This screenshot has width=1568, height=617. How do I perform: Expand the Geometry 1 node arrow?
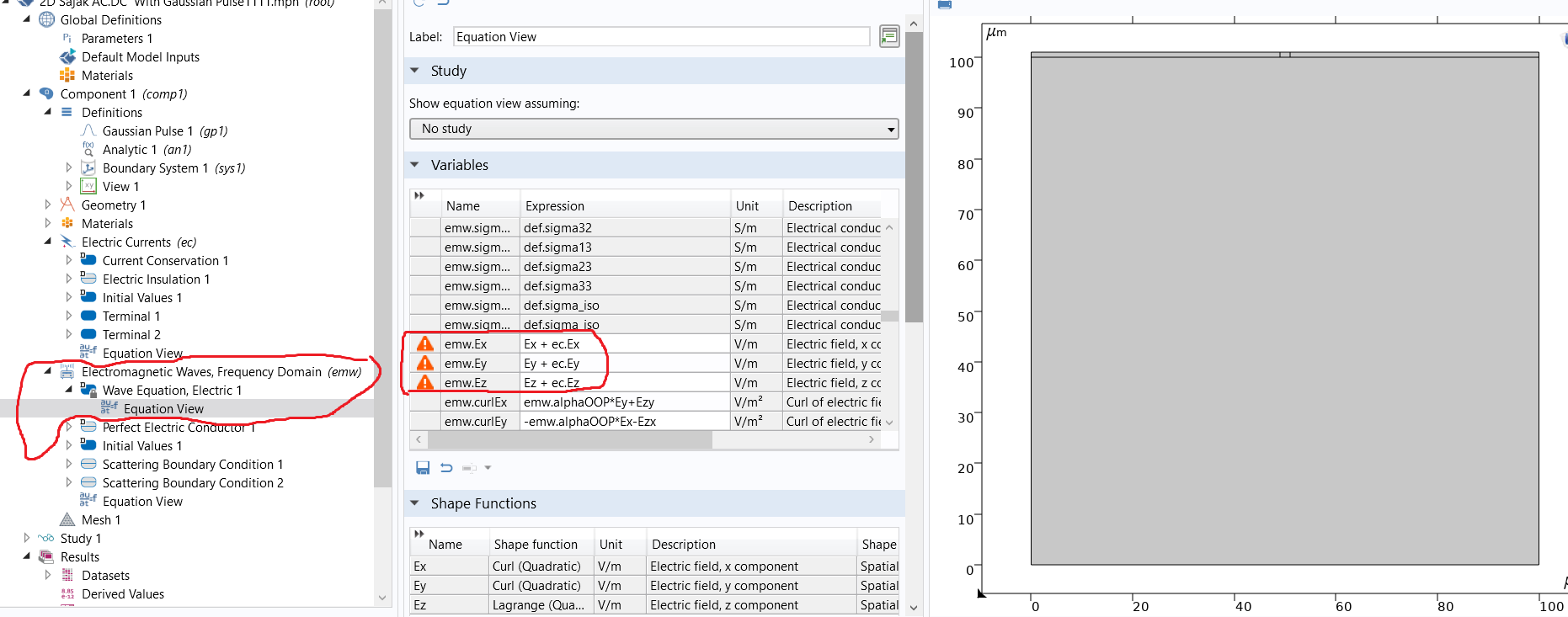tap(48, 205)
